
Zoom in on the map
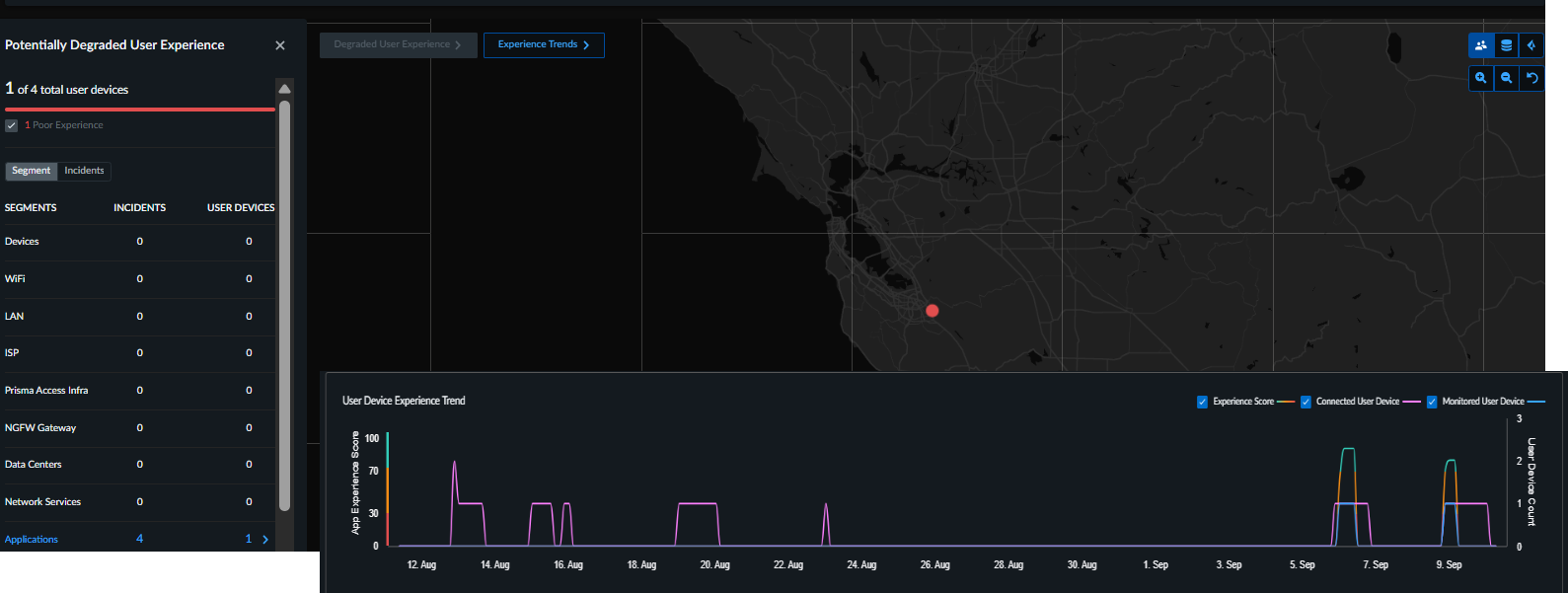(x=1481, y=78)
